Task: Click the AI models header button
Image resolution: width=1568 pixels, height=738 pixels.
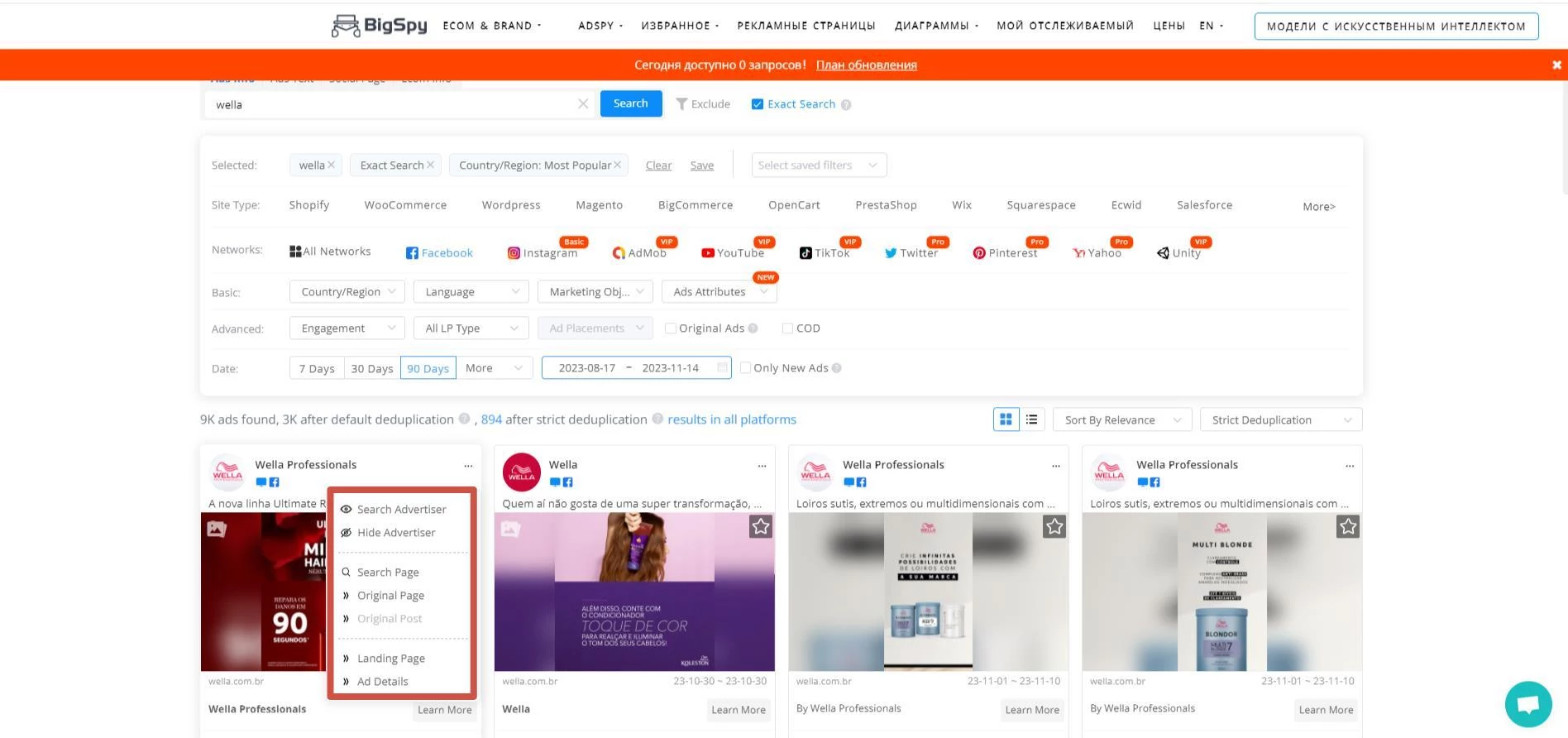Action: pyautogui.click(x=1396, y=26)
